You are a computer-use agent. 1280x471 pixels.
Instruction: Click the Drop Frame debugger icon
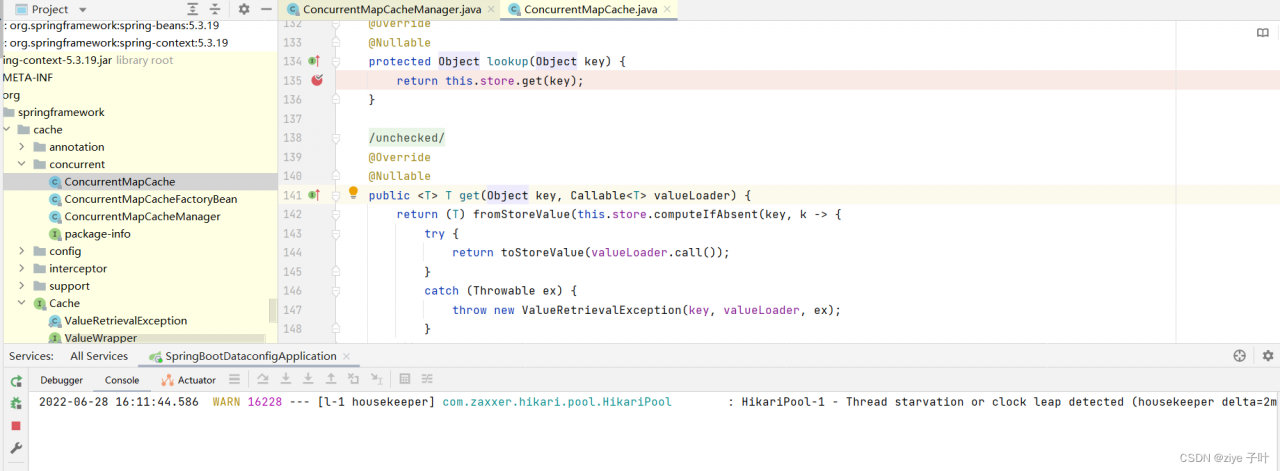(x=353, y=379)
